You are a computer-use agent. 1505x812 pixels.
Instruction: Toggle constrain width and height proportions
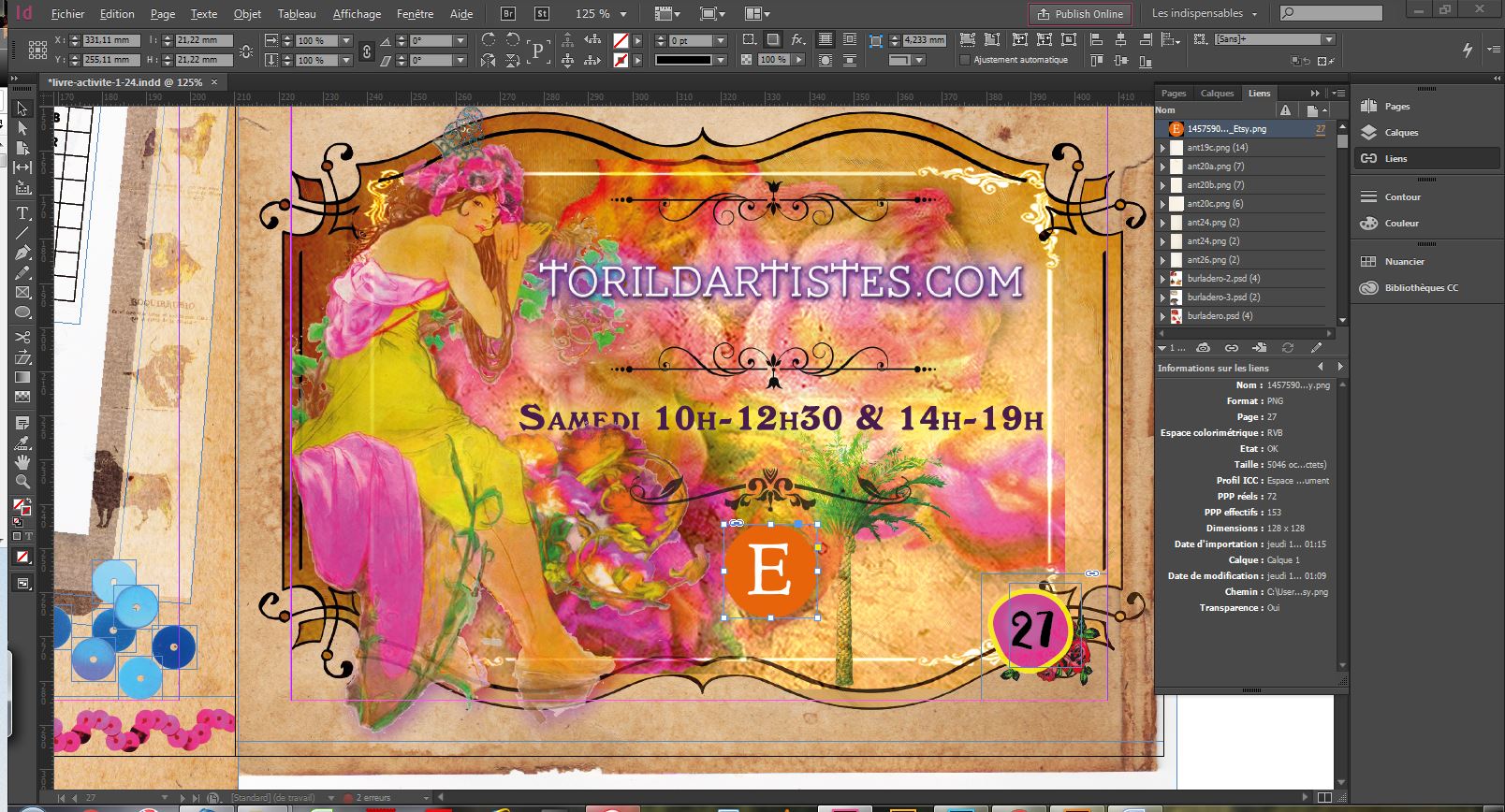coord(246,51)
